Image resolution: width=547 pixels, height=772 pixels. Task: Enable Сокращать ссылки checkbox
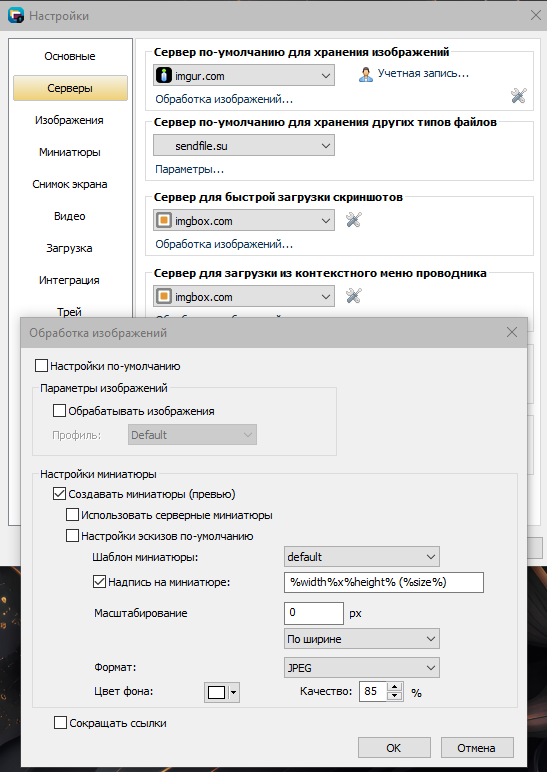pos(60,723)
